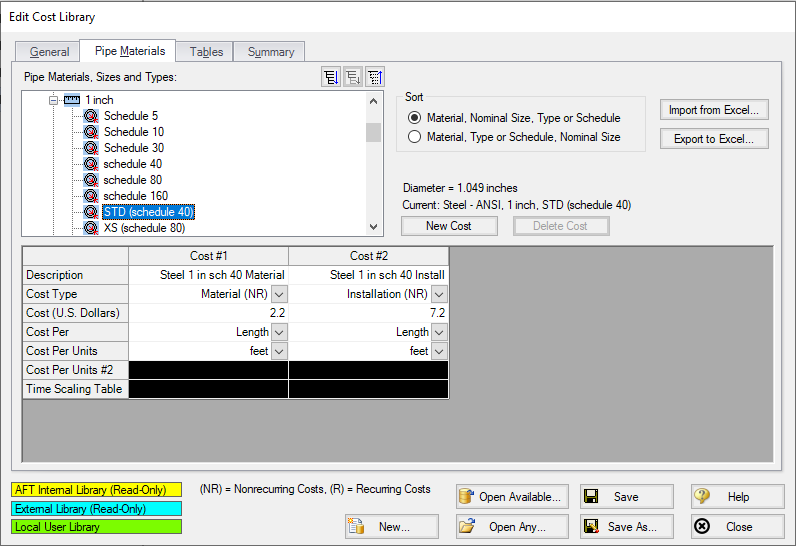This screenshot has height=546, width=796.
Task: Open Cost Per Units dropdown for Cost #1
Action: [280, 351]
